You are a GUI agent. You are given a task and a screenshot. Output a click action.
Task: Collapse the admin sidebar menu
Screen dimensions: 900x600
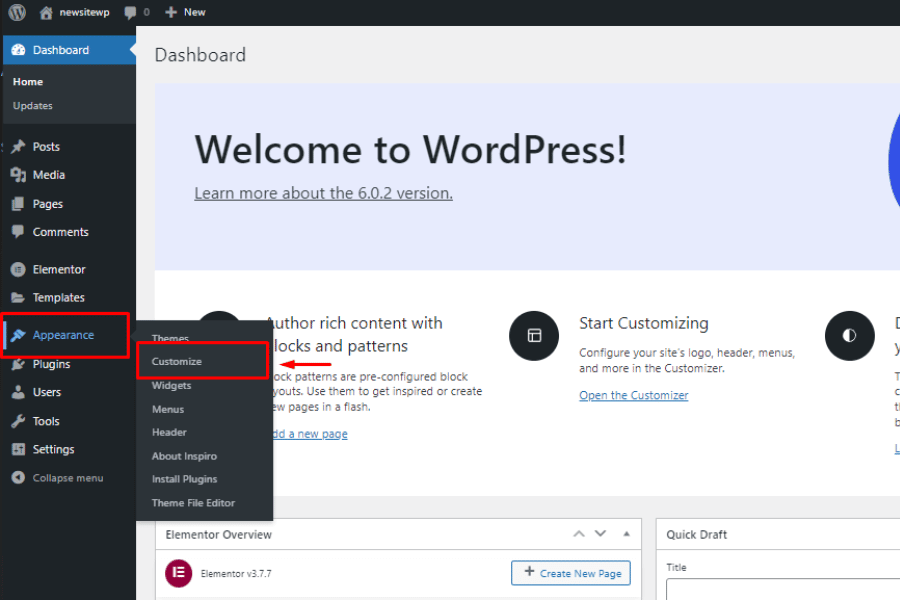(x=57, y=478)
